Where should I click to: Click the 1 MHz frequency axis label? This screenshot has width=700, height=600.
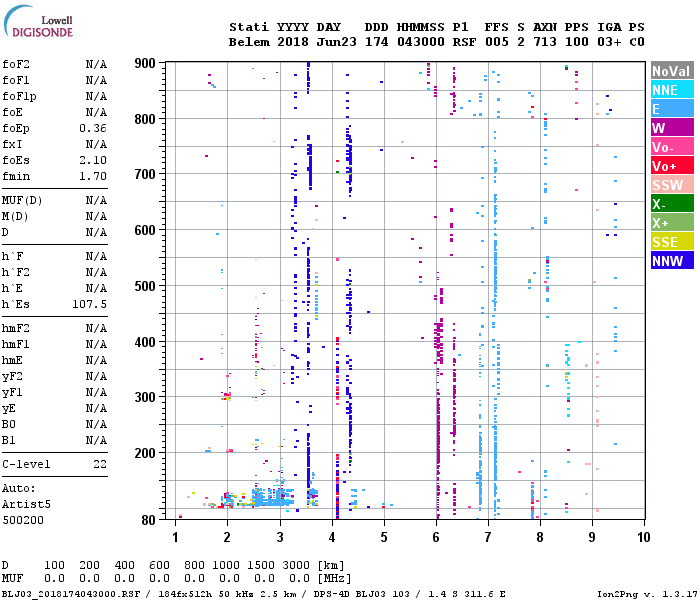(x=175, y=538)
